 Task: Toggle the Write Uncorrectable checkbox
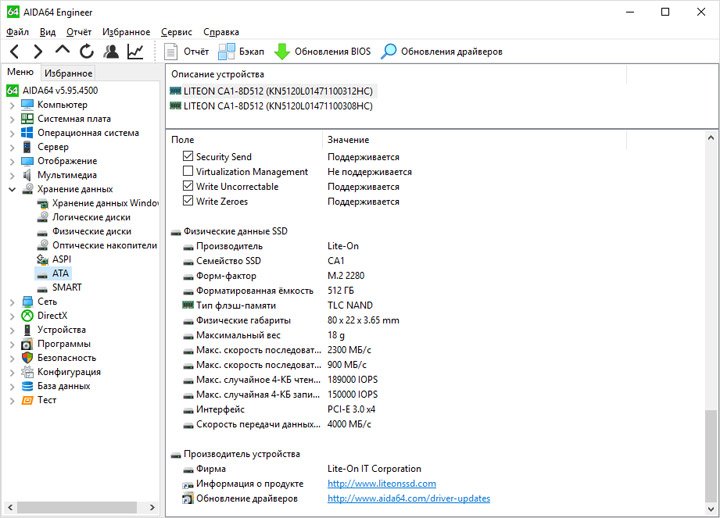pyautogui.click(x=188, y=186)
